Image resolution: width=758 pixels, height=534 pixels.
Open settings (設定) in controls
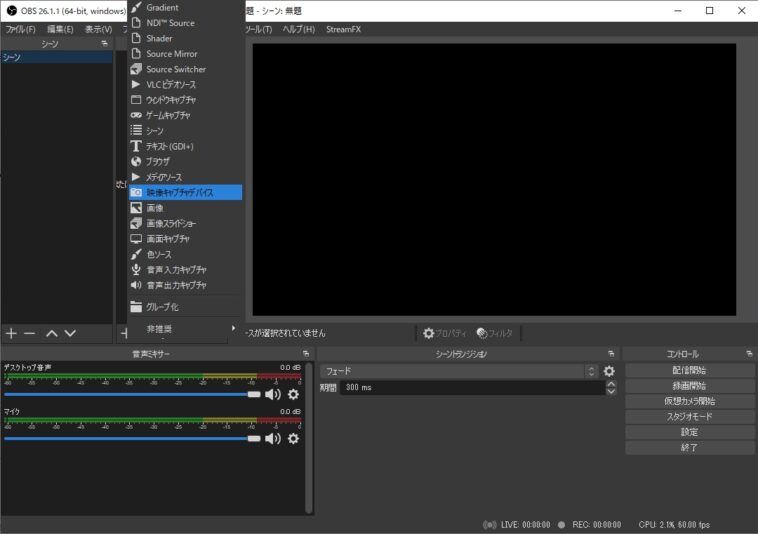click(689, 432)
